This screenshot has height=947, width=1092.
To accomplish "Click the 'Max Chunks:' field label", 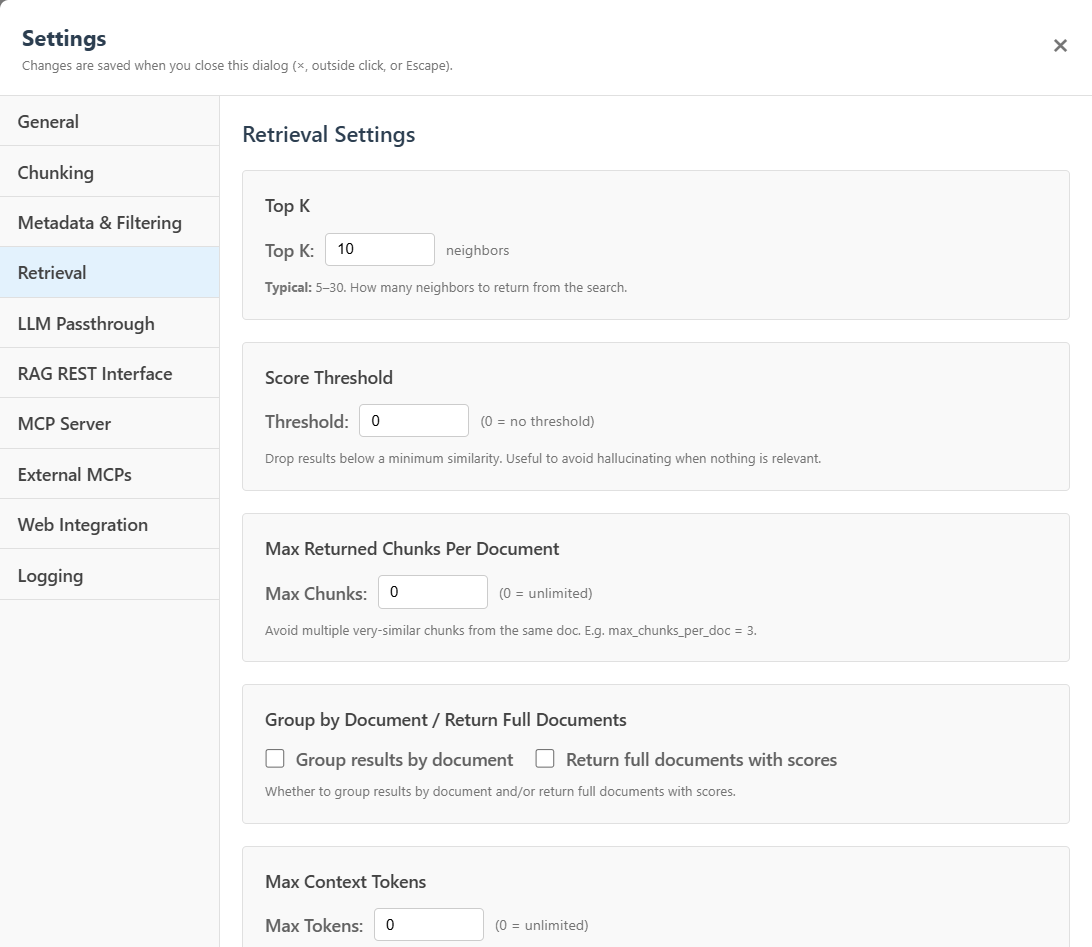I will [x=315, y=594].
